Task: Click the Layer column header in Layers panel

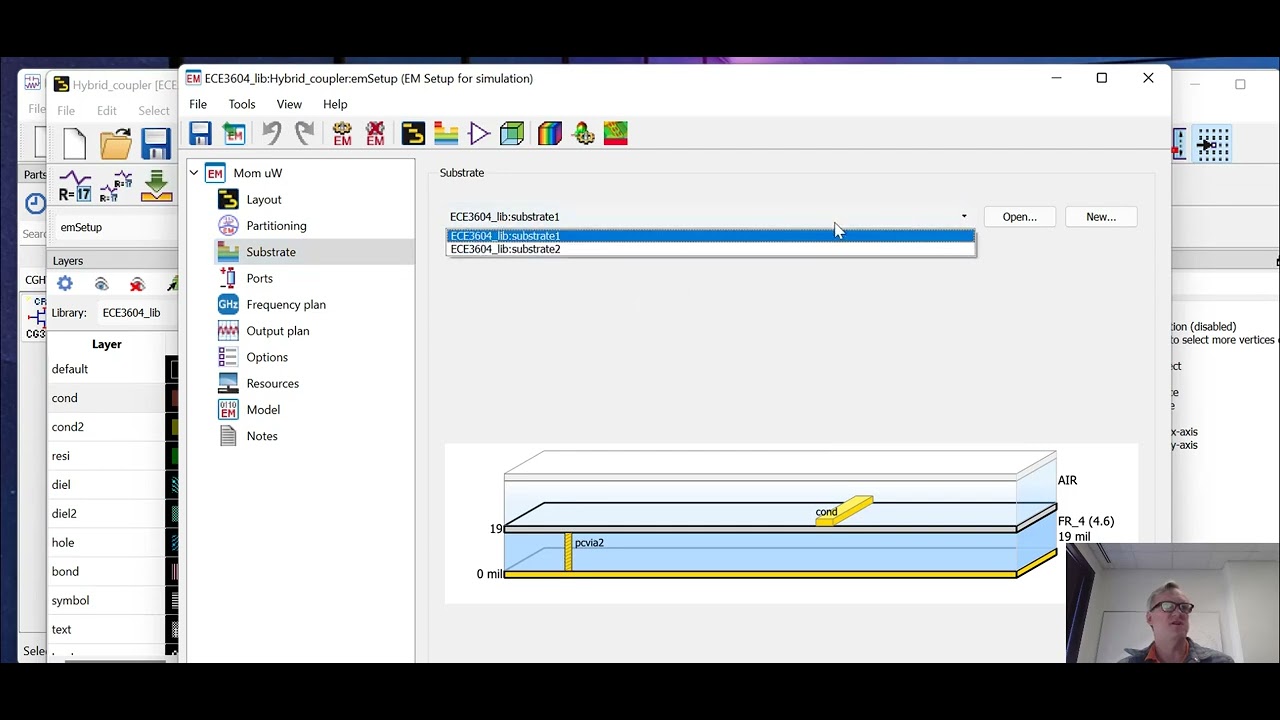Action: [x=107, y=344]
